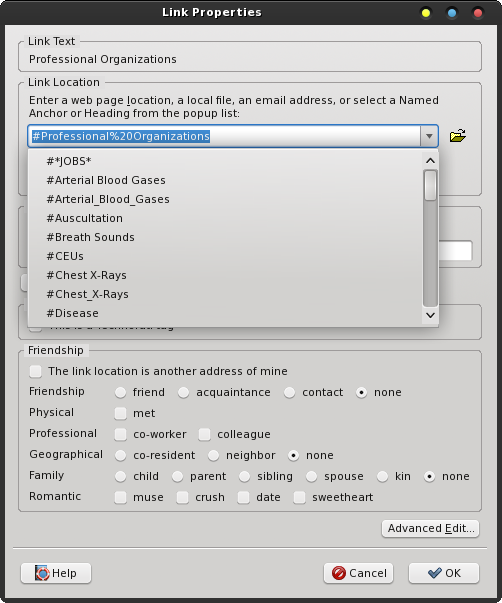Click the Cancel button
Image resolution: width=502 pixels, height=603 pixels.
(359, 573)
